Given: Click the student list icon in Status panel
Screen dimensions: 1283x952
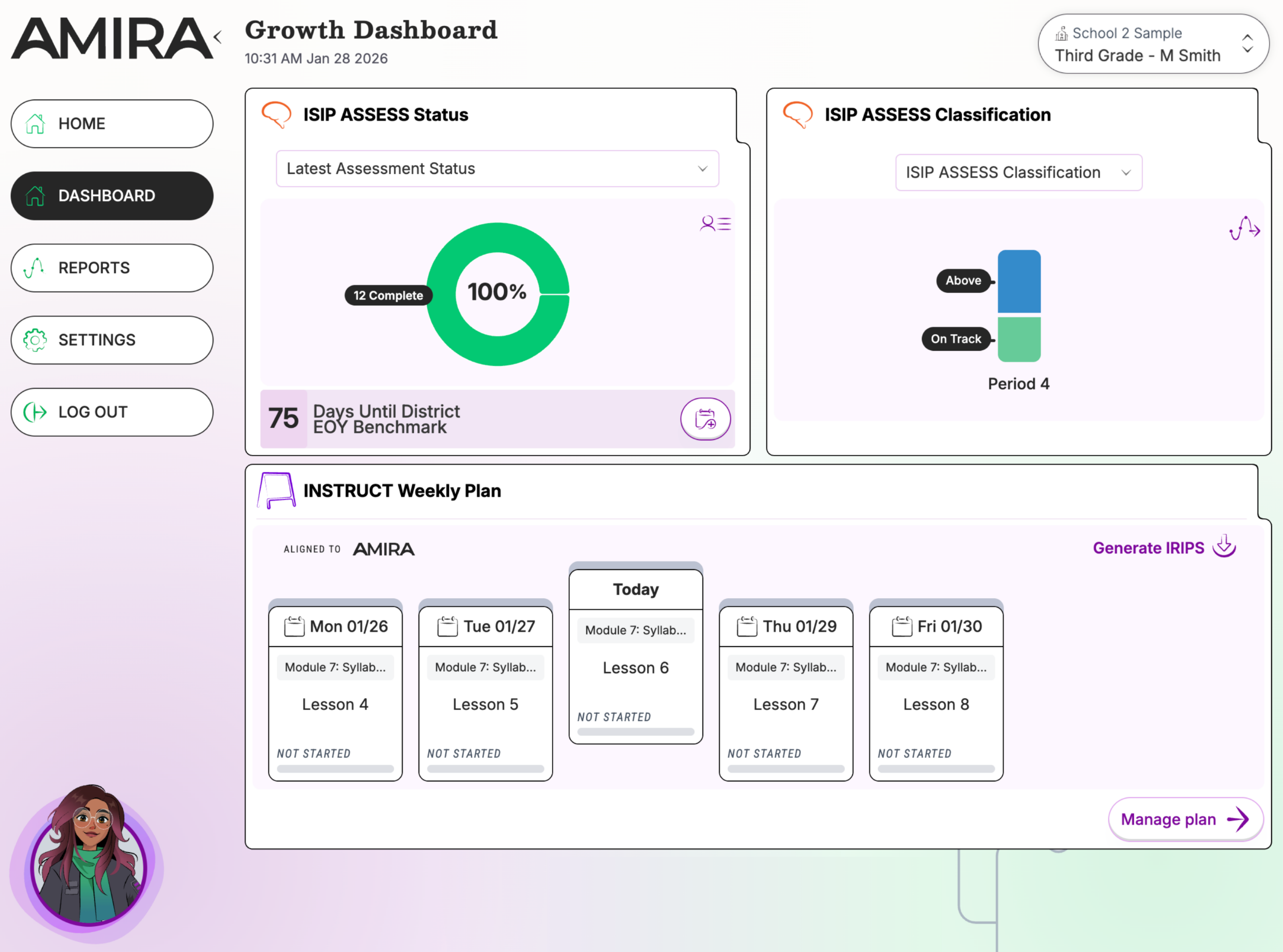Looking at the screenshot, I should click(x=715, y=223).
